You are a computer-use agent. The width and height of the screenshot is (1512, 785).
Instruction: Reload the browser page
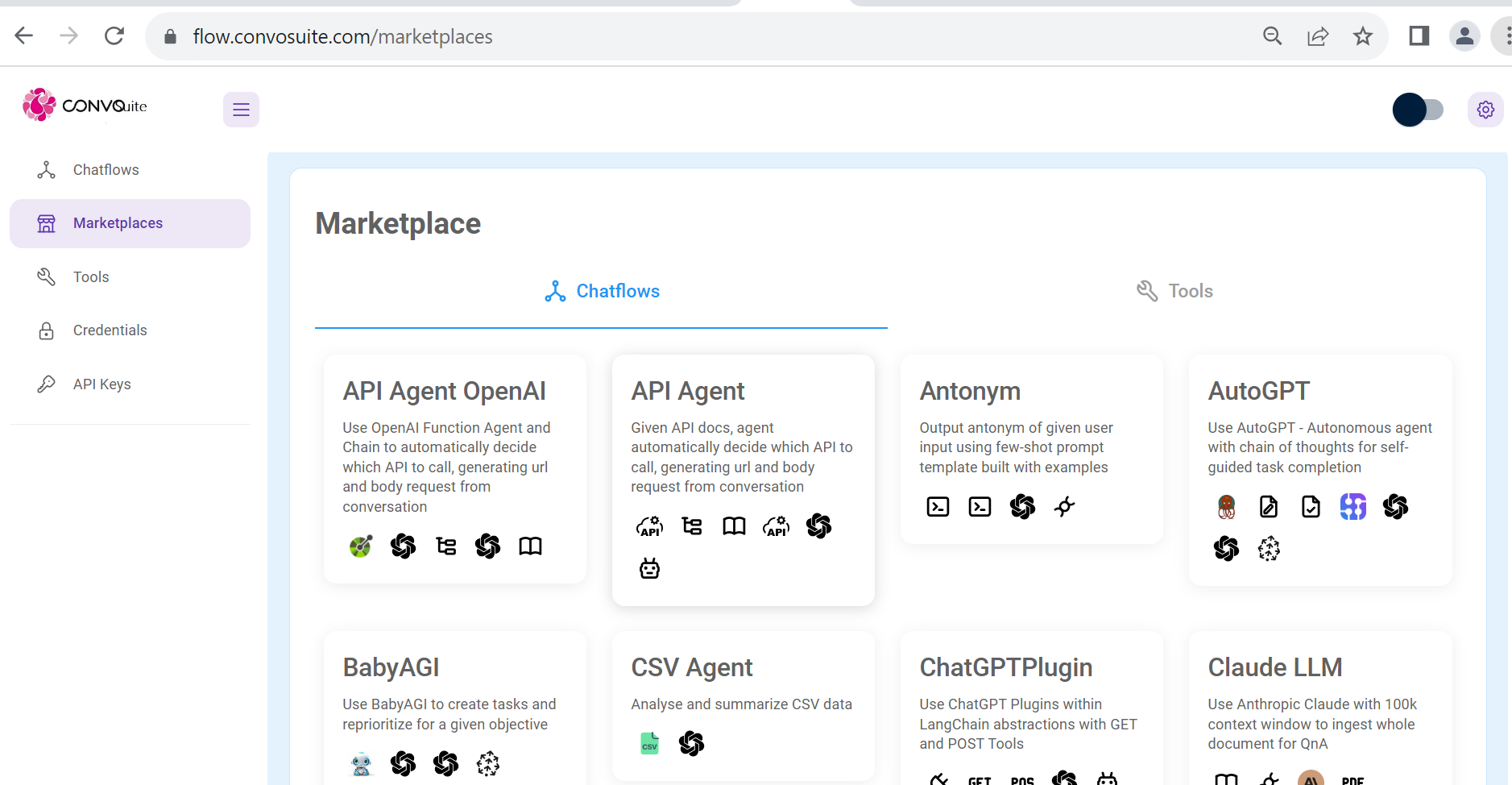click(x=114, y=35)
